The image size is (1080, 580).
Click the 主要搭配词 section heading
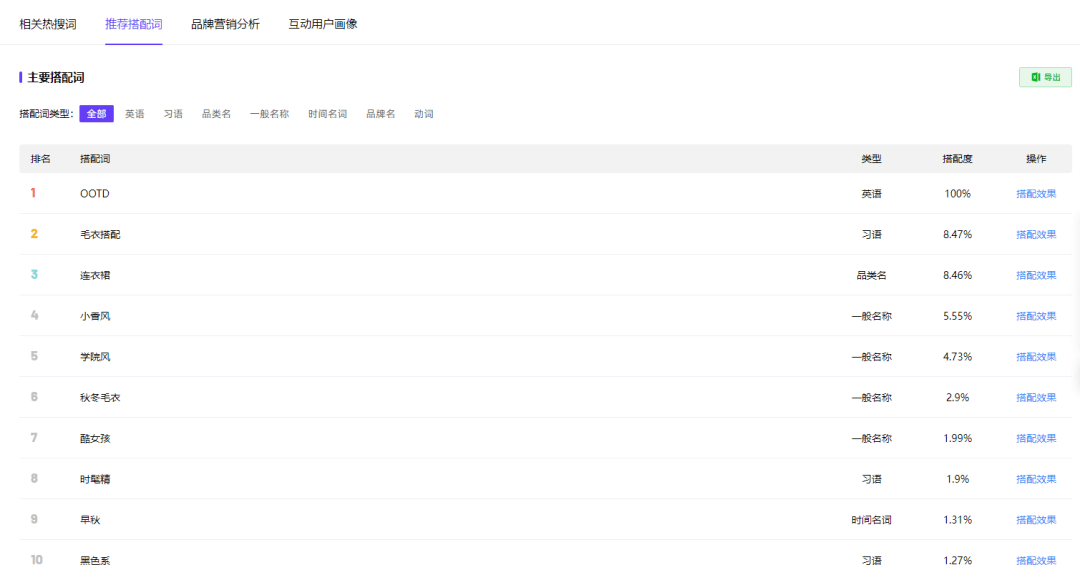56,77
